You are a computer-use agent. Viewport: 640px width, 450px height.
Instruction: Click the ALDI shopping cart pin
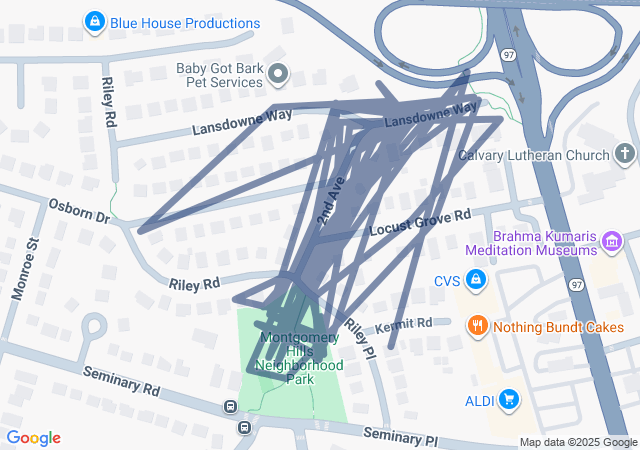click(509, 400)
